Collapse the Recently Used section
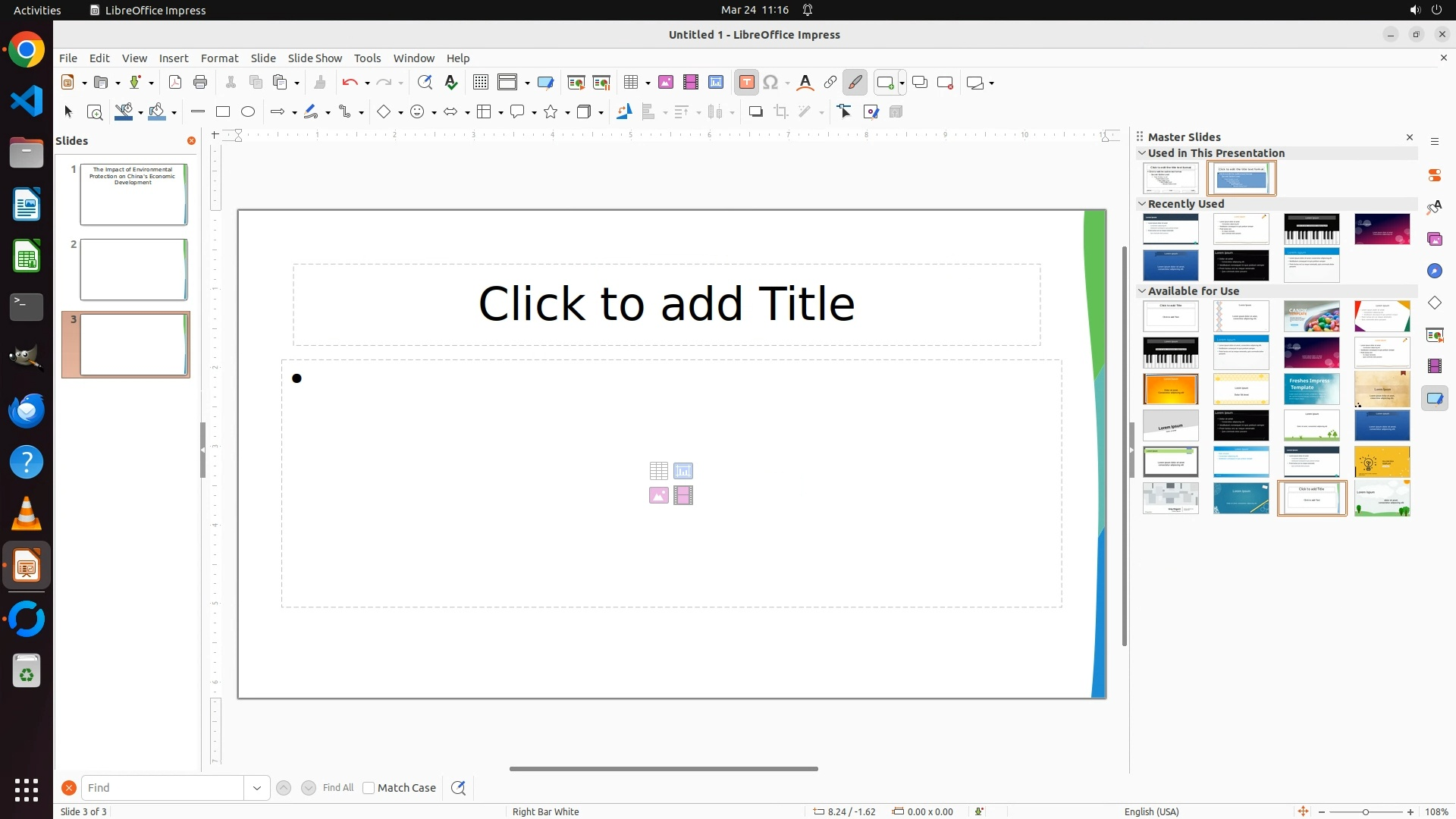Viewport: 1456px width, 819px height. coord(1142,204)
